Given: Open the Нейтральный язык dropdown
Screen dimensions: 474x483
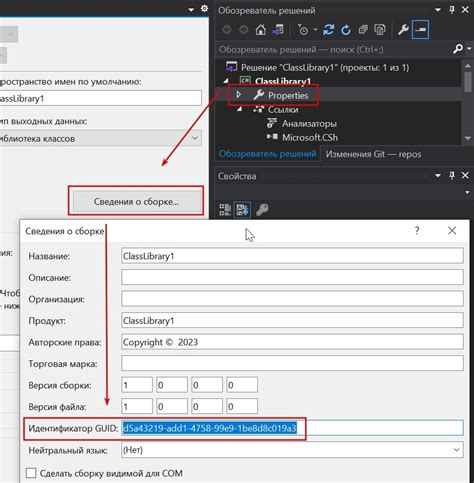Looking at the screenshot, I should click(x=292, y=450).
